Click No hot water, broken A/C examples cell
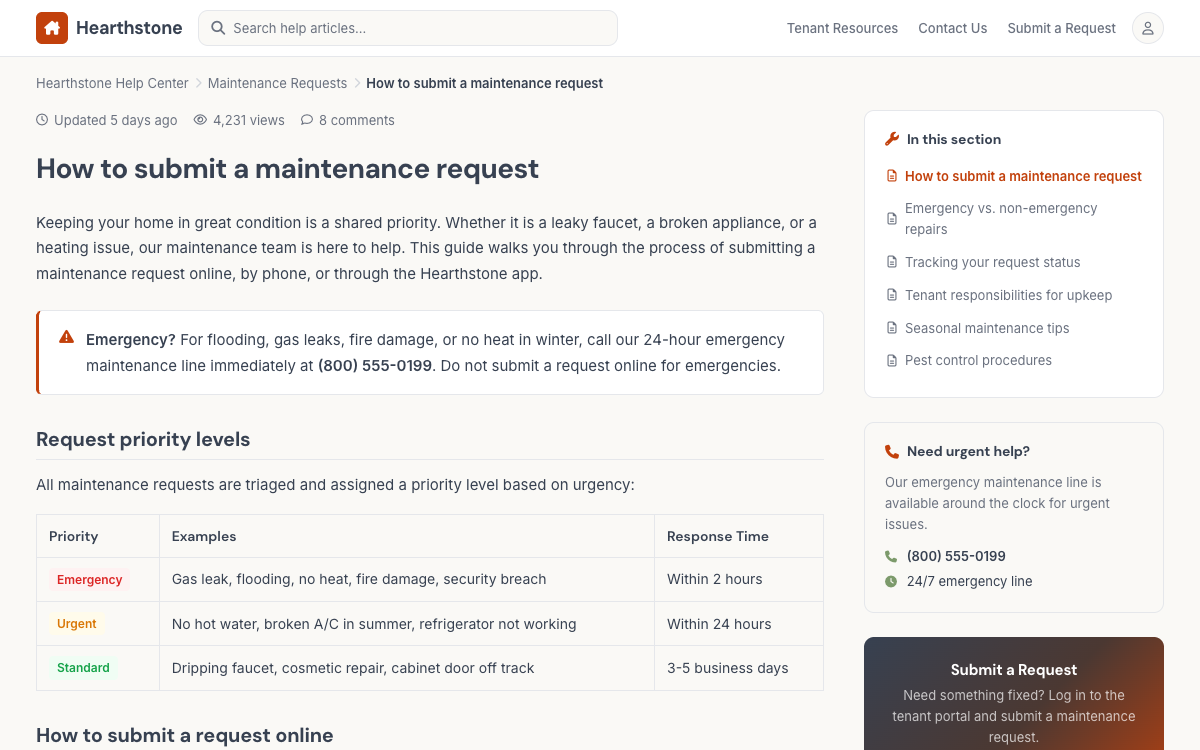The height and width of the screenshot is (750, 1200). (407, 624)
